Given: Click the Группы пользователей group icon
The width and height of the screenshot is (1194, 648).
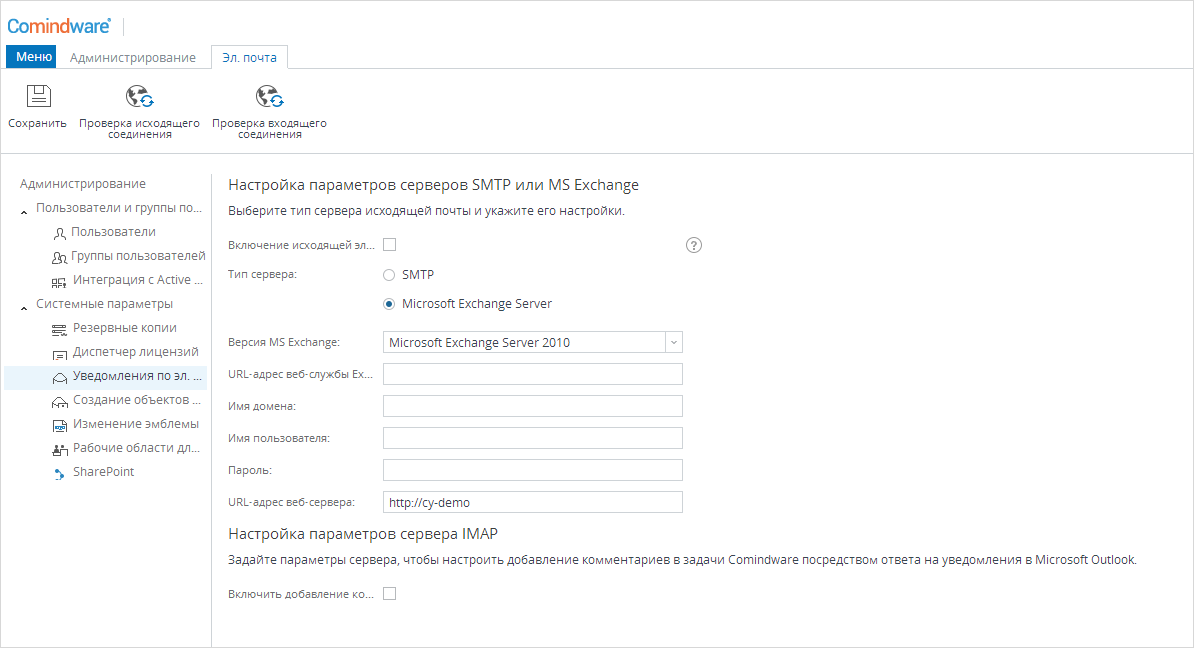Looking at the screenshot, I should (x=59, y=257).
